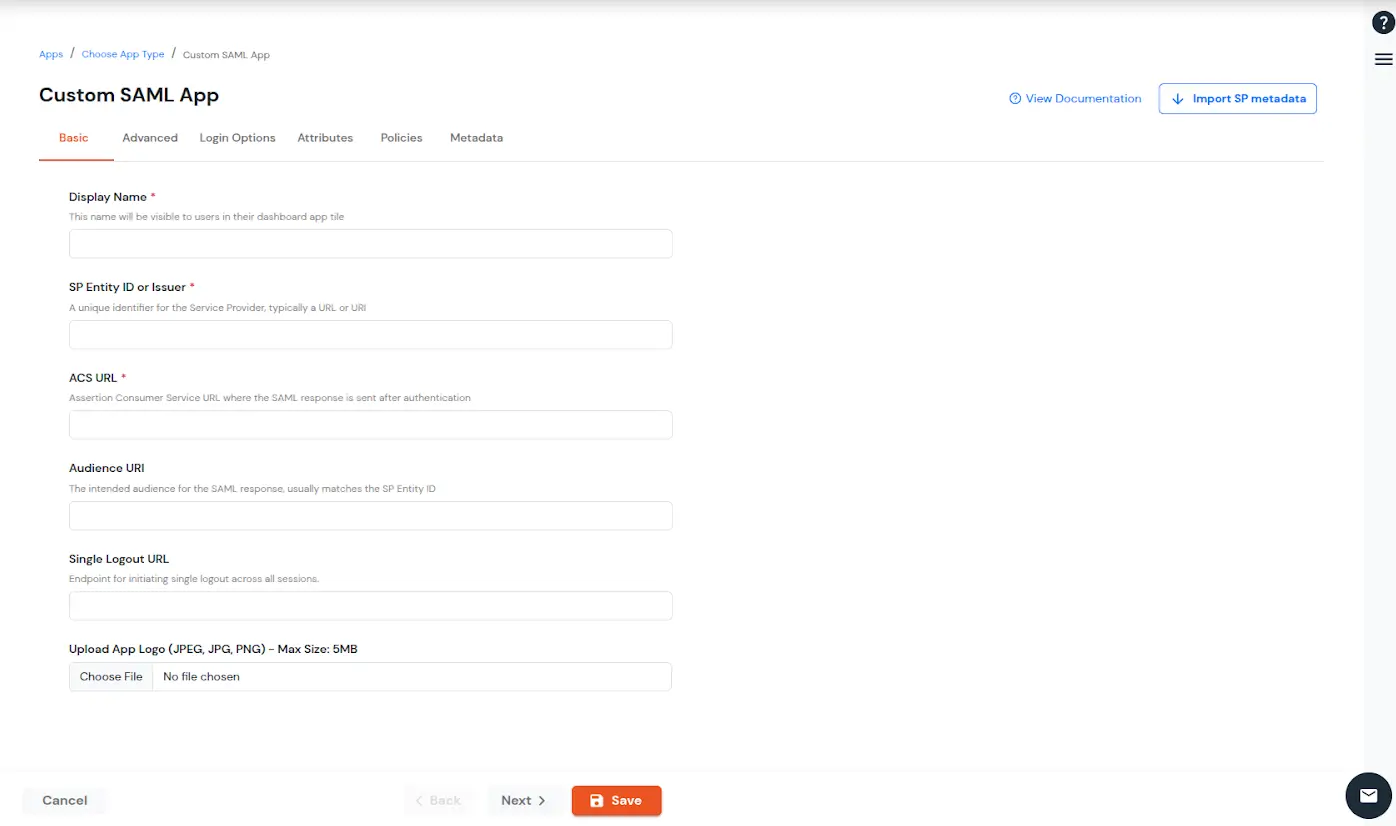Click the ACS URL input field
Image resolution: width=1396 pixels, height=826 pixels.
370,424
